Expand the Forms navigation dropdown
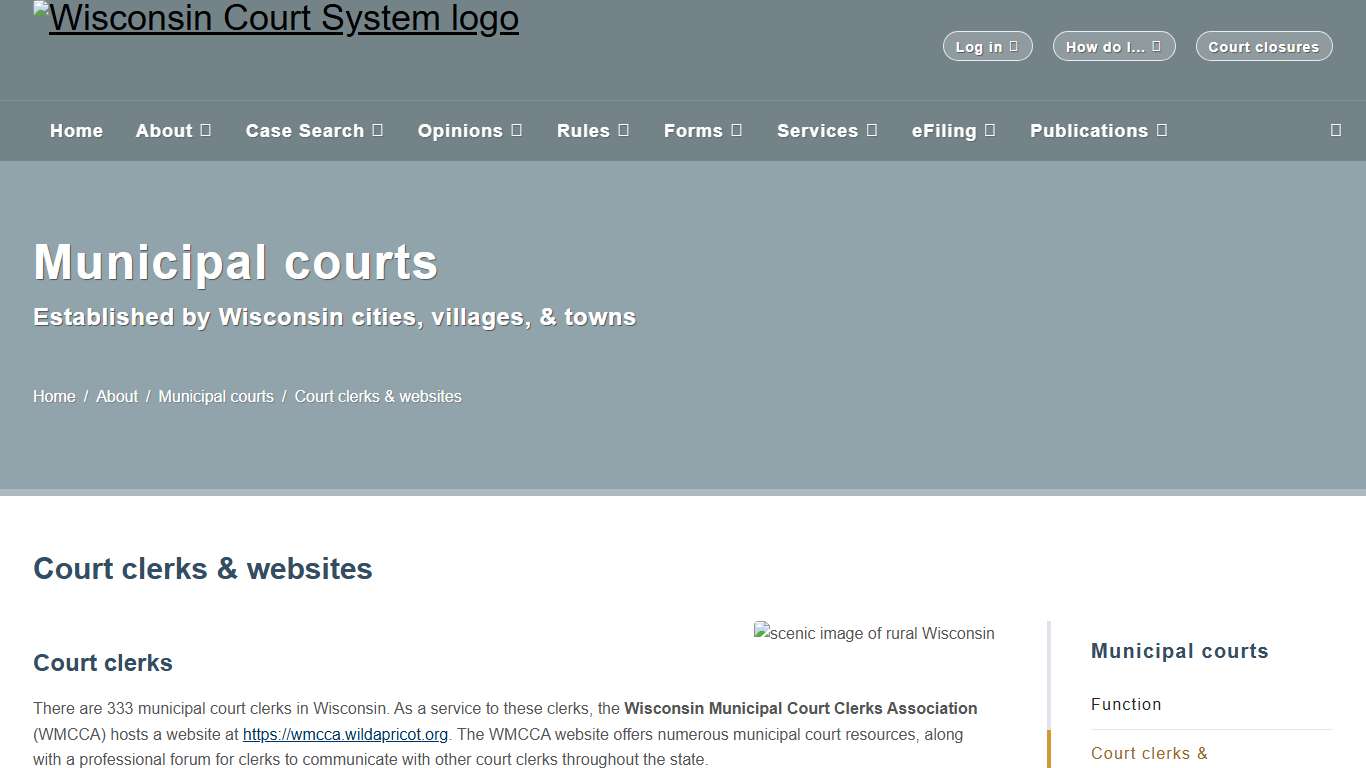The height and width of the screenshot is (768, 1366). click(703, 130)
